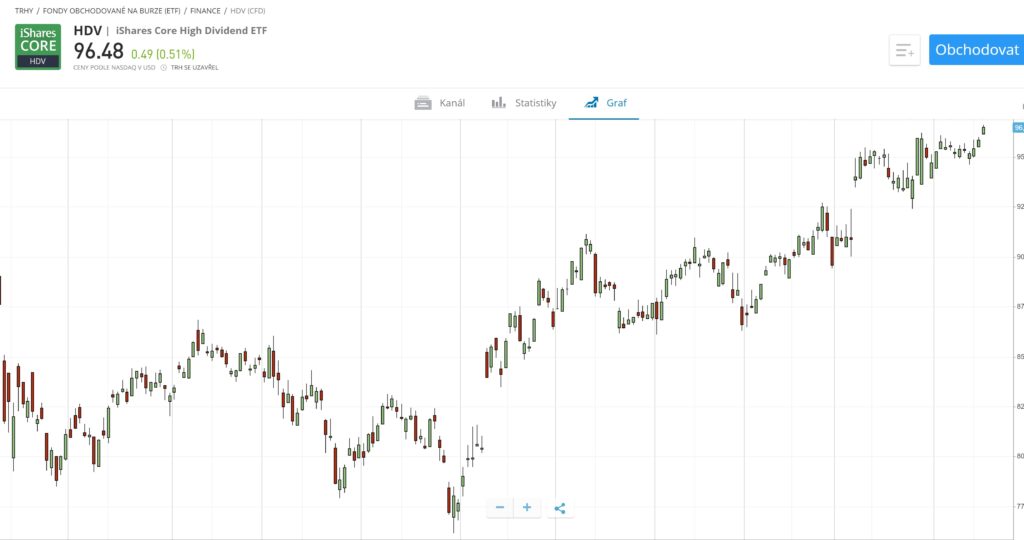Open Fondy obchodované na burze (ETF) breadcrumb
This screenshot has height=540, width=1024.
click(x=112, y=10)
